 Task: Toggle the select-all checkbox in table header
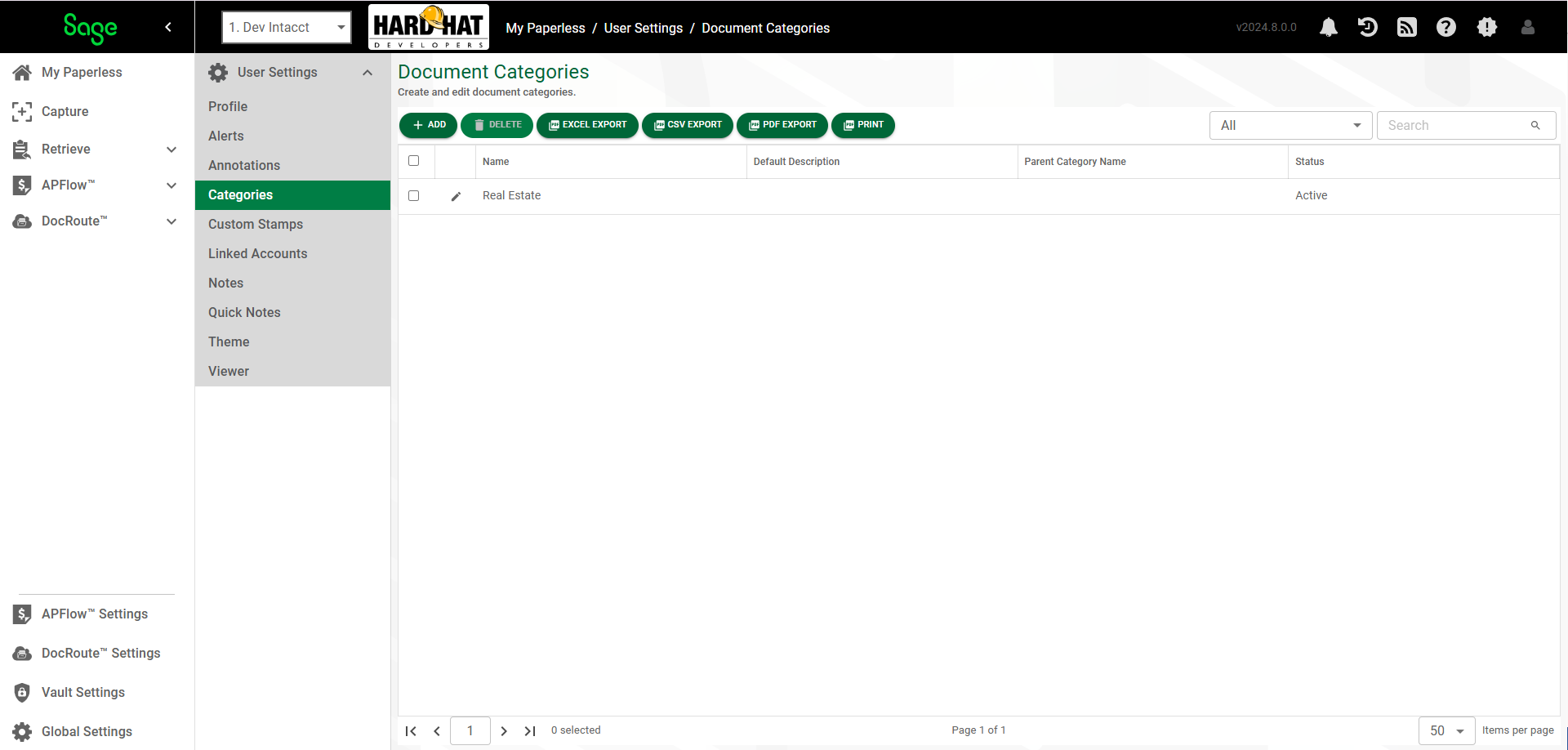coord(414,161)
